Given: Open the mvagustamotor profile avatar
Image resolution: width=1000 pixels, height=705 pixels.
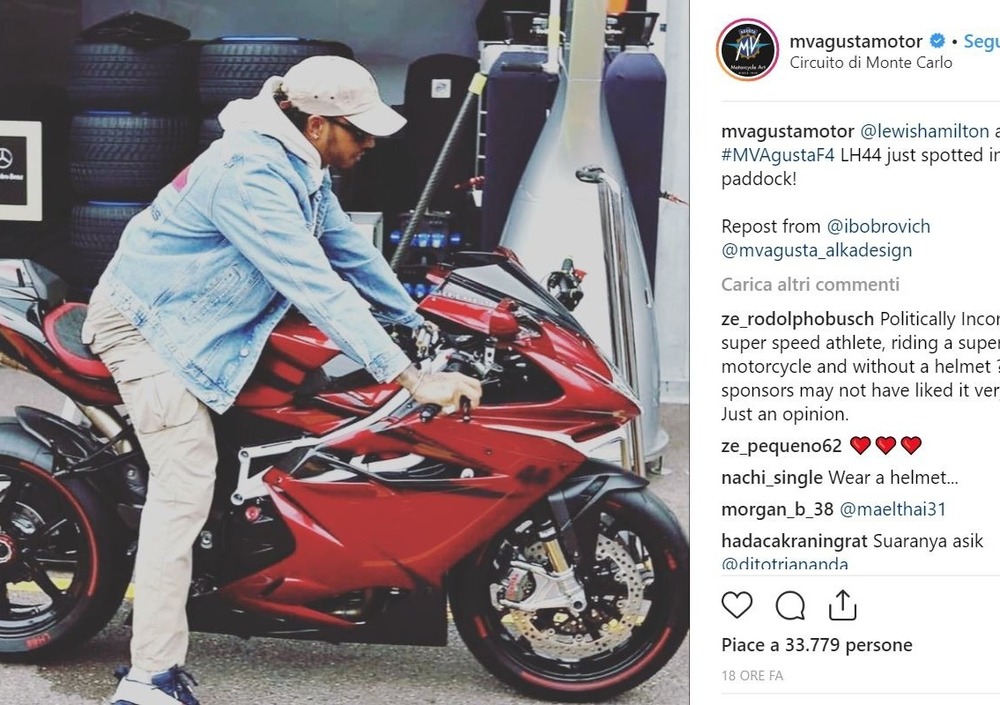Looking at the screenshot, I should click(747, 50).
